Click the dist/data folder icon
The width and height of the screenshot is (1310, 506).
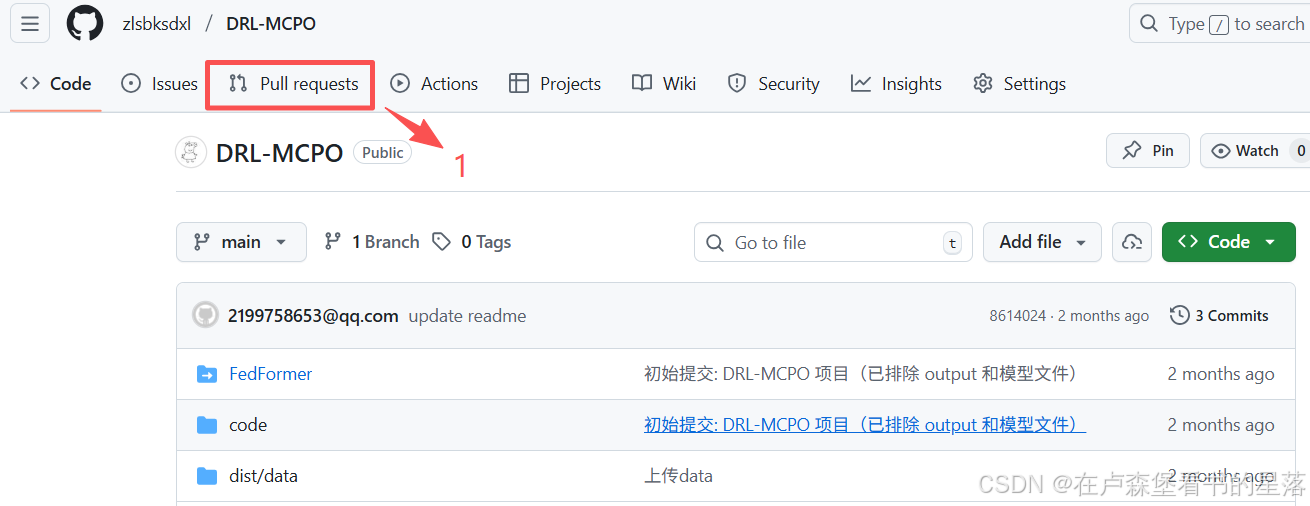[207, 476]
